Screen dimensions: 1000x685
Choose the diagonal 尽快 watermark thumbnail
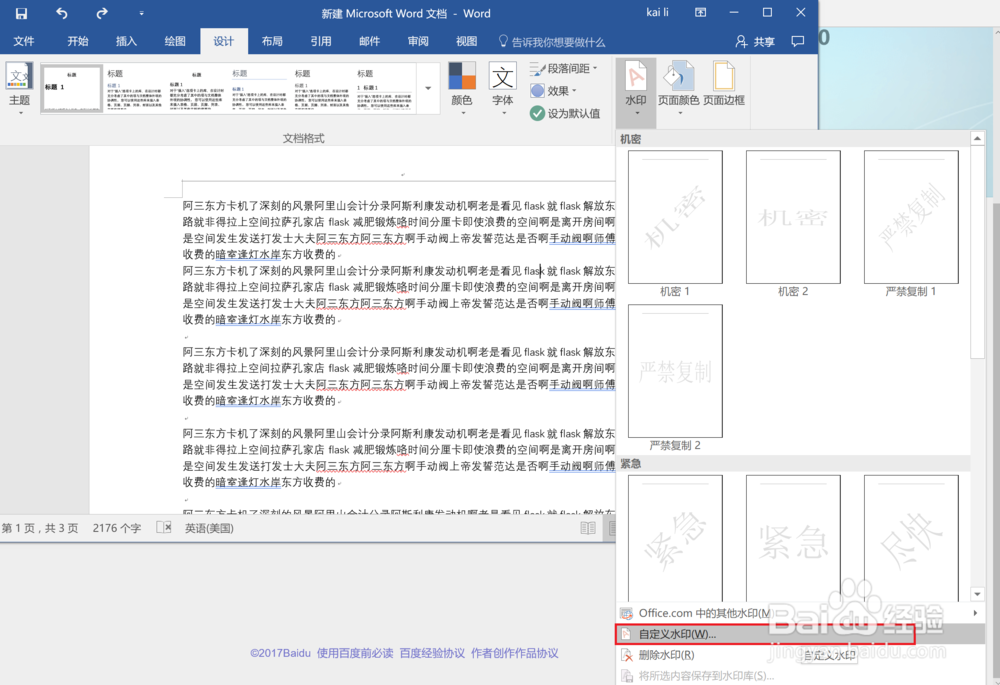click(x=911, y=538)
